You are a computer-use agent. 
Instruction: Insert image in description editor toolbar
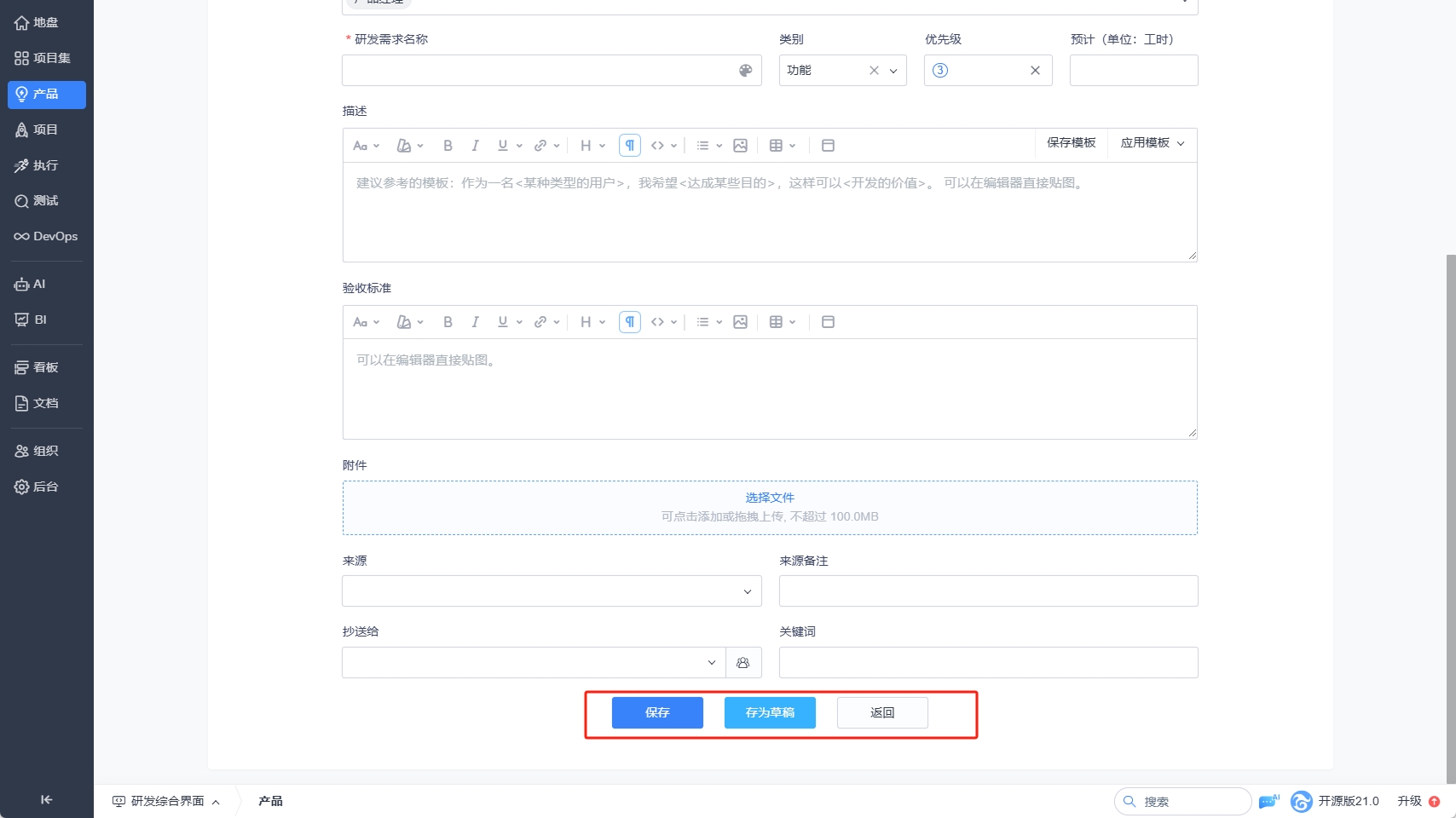click(x=740, y=146)
